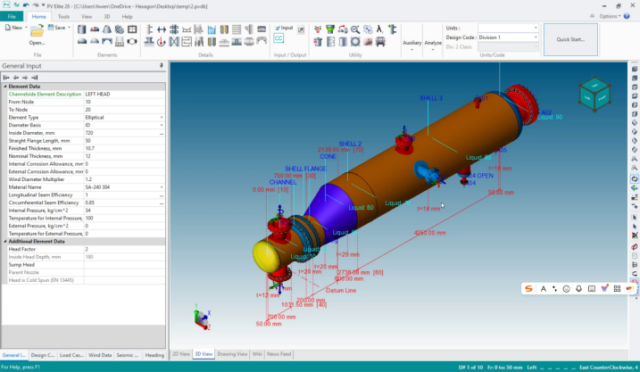This screenshot has height=372, width=640.
Task: Click the magnifier zoom icon in Utility group
Action: (355, 29)
